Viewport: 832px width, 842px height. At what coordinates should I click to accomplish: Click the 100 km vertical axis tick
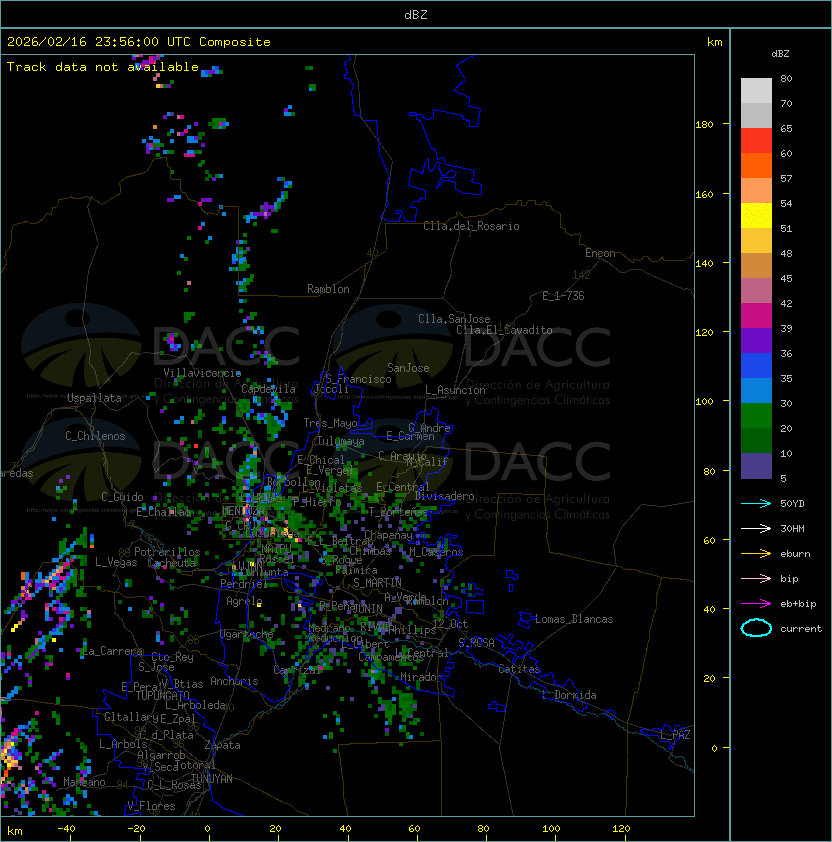tap(704, 402)
